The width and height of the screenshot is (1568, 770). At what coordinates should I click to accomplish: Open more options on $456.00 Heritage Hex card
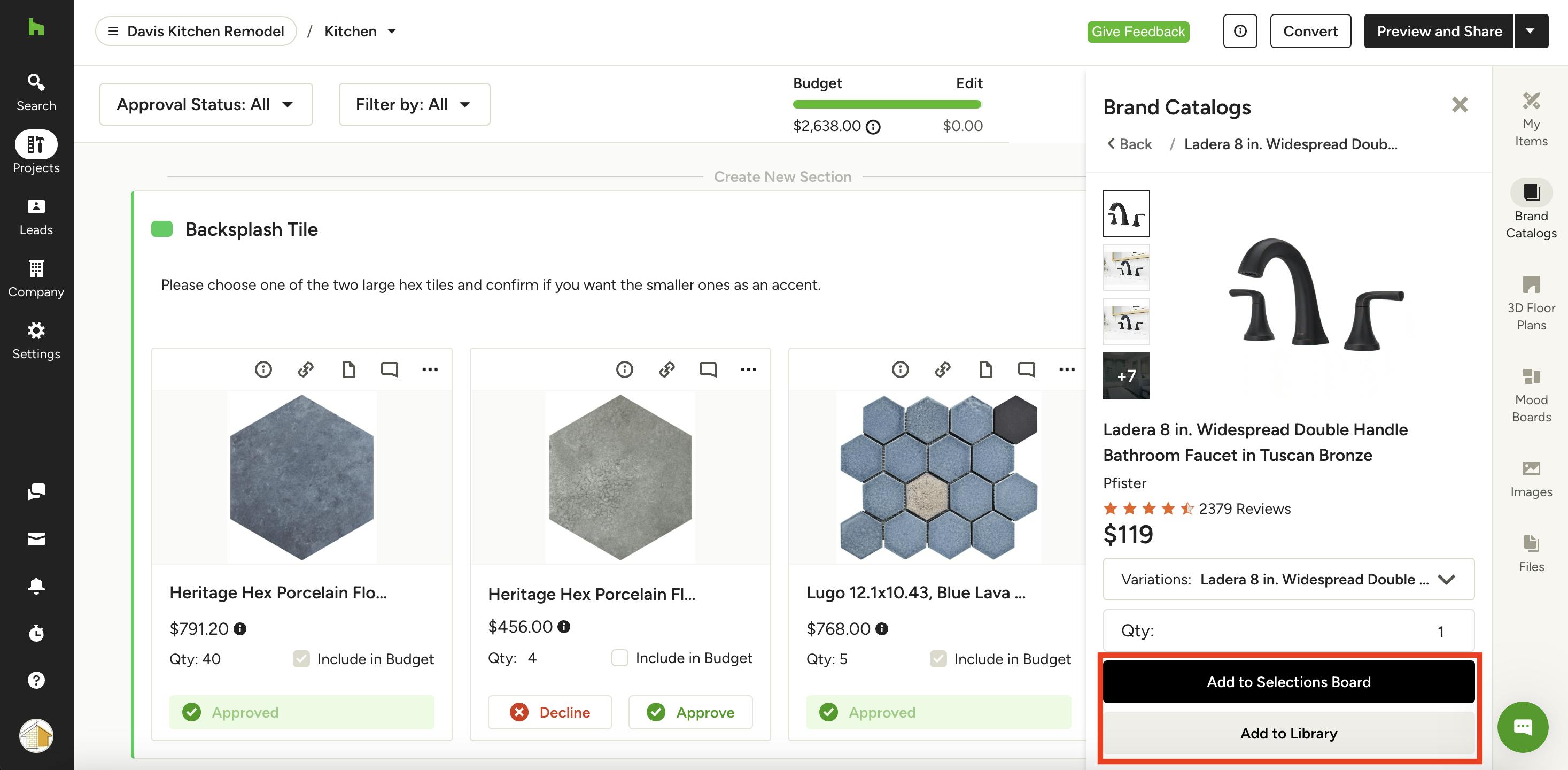(x=748, y=369)
